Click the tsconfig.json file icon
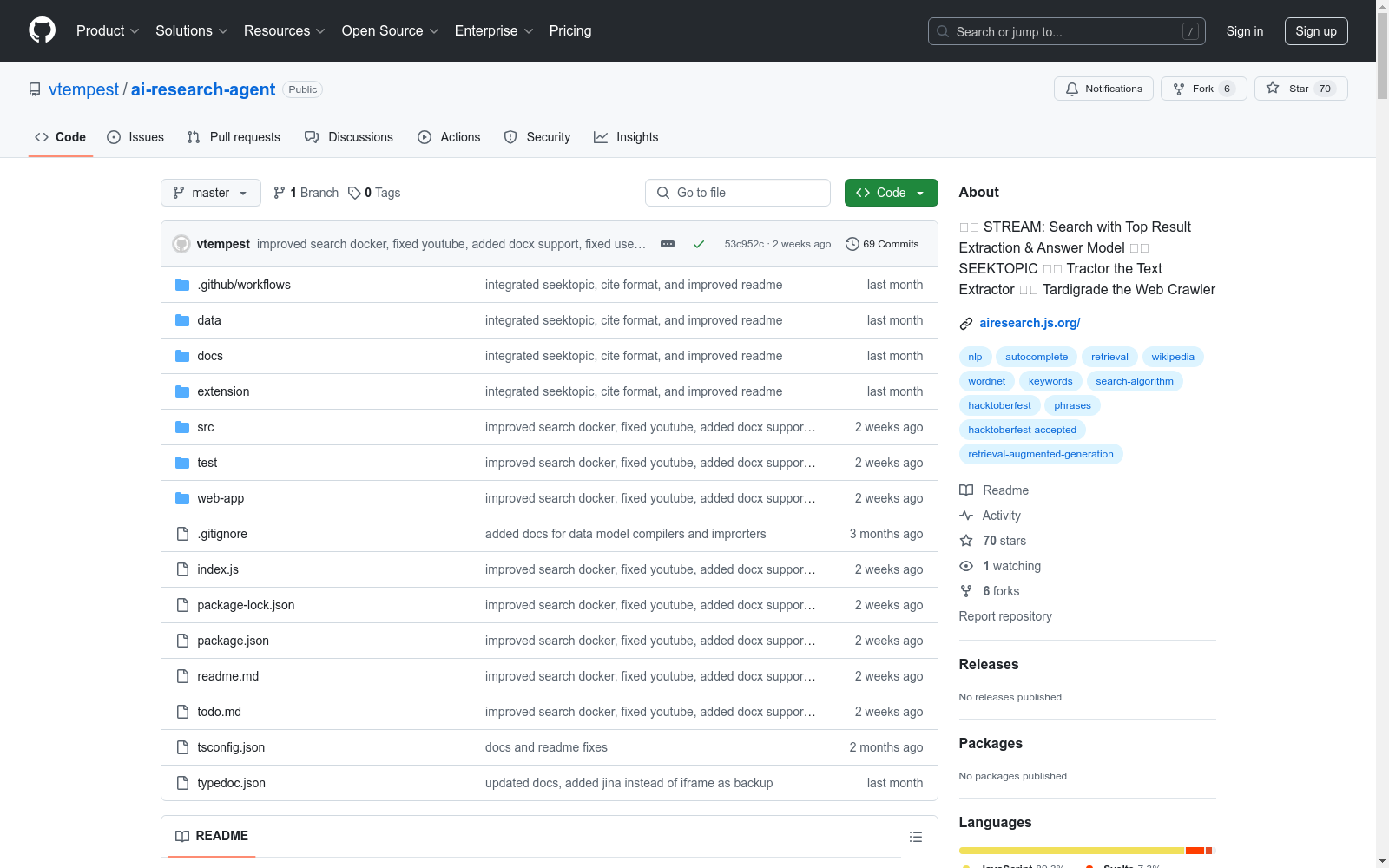The width and height of the screenshot is (1389, 868). (182, 747)
